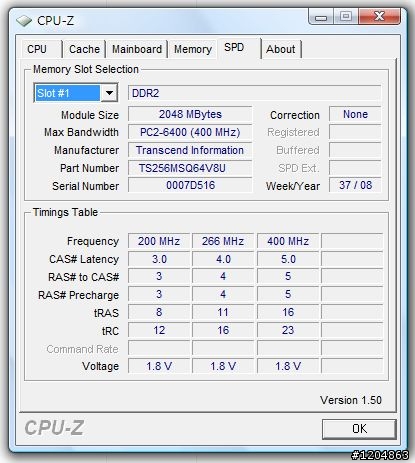415x463 pixels.
Task: Select the CAS# Latency 3.0 cell
Action: [159, 259]
